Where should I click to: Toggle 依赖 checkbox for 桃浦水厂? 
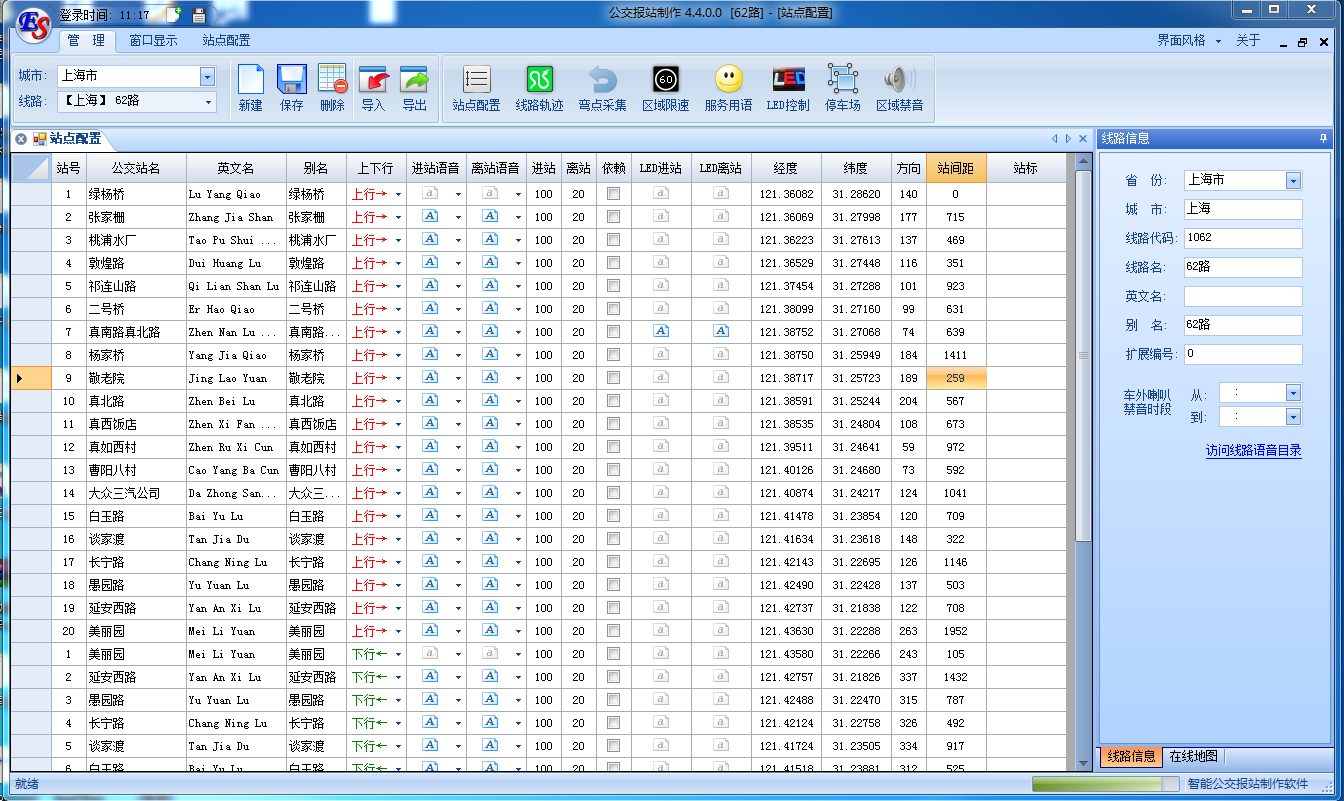coord(613,240)
